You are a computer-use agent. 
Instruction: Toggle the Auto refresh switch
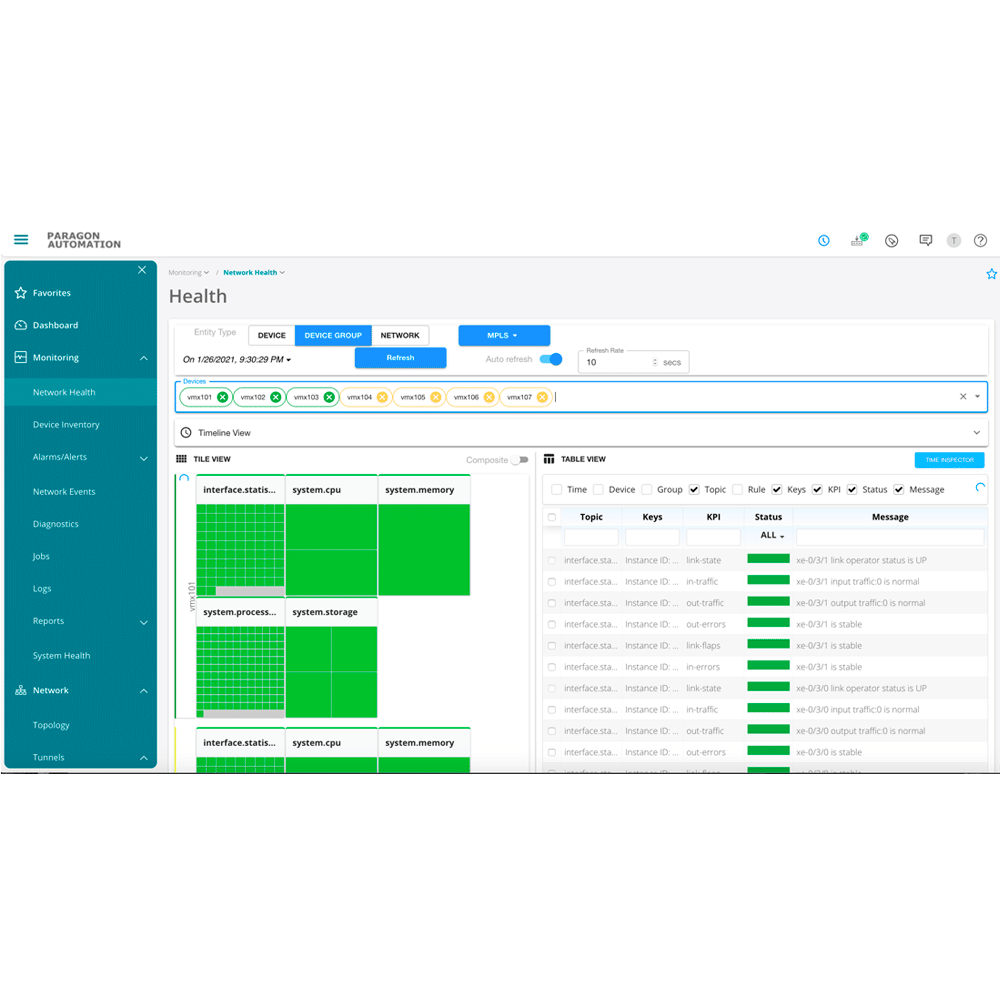(551, 359)
